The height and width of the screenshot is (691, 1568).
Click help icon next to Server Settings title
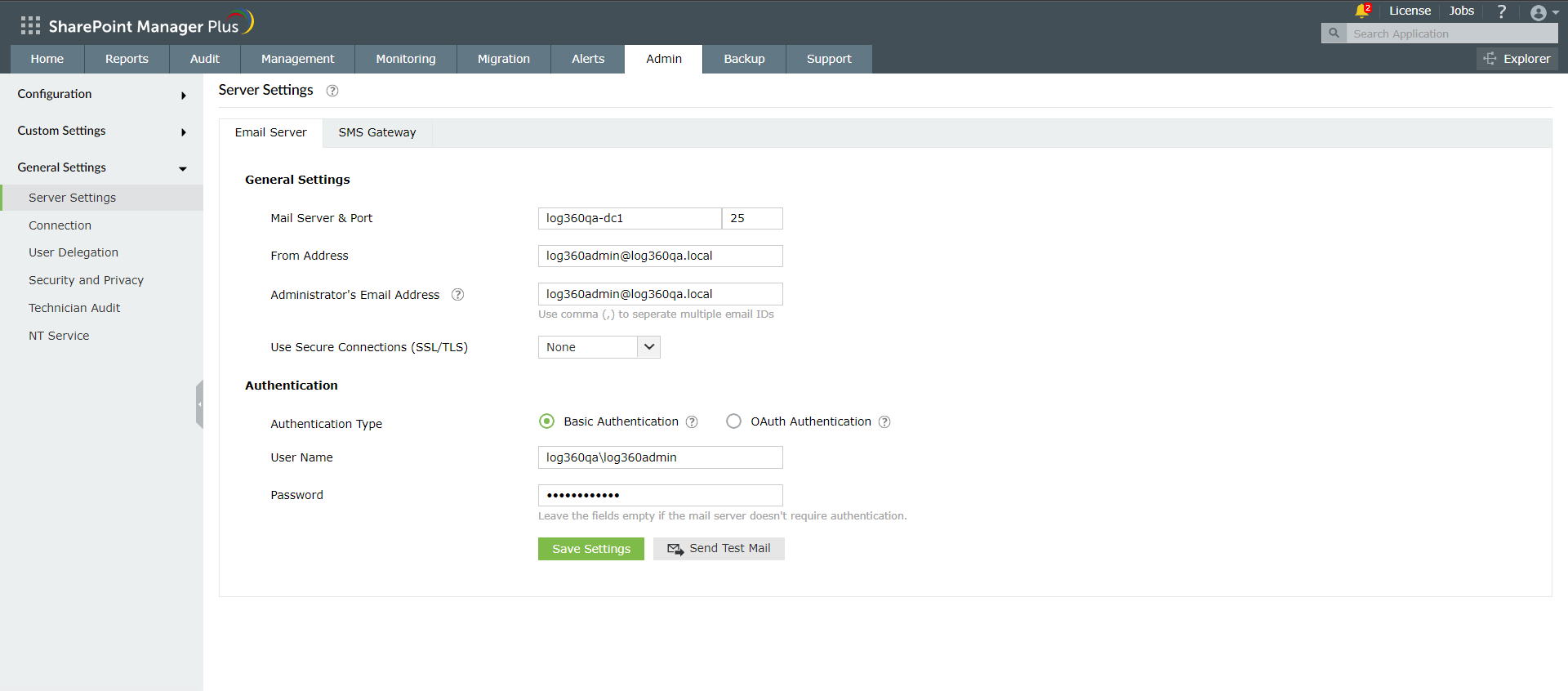[x=332, y=91]
